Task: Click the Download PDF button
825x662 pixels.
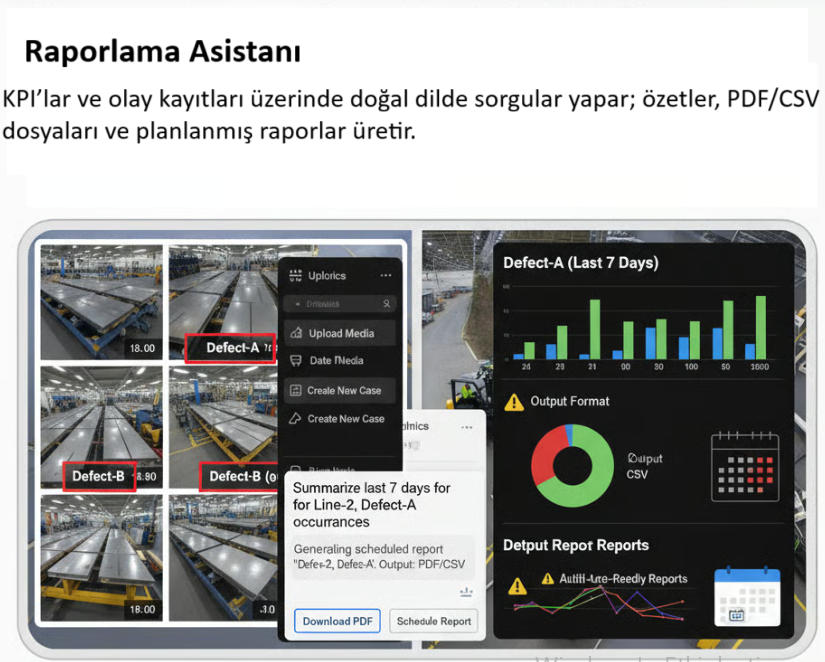Action: point(337,621)
